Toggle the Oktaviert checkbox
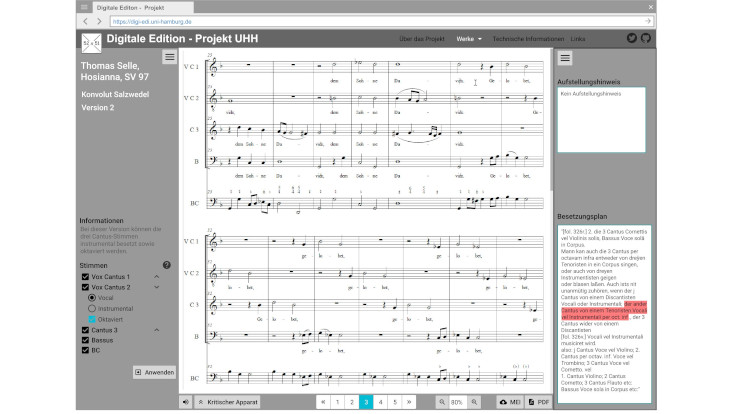 [92, 319]
